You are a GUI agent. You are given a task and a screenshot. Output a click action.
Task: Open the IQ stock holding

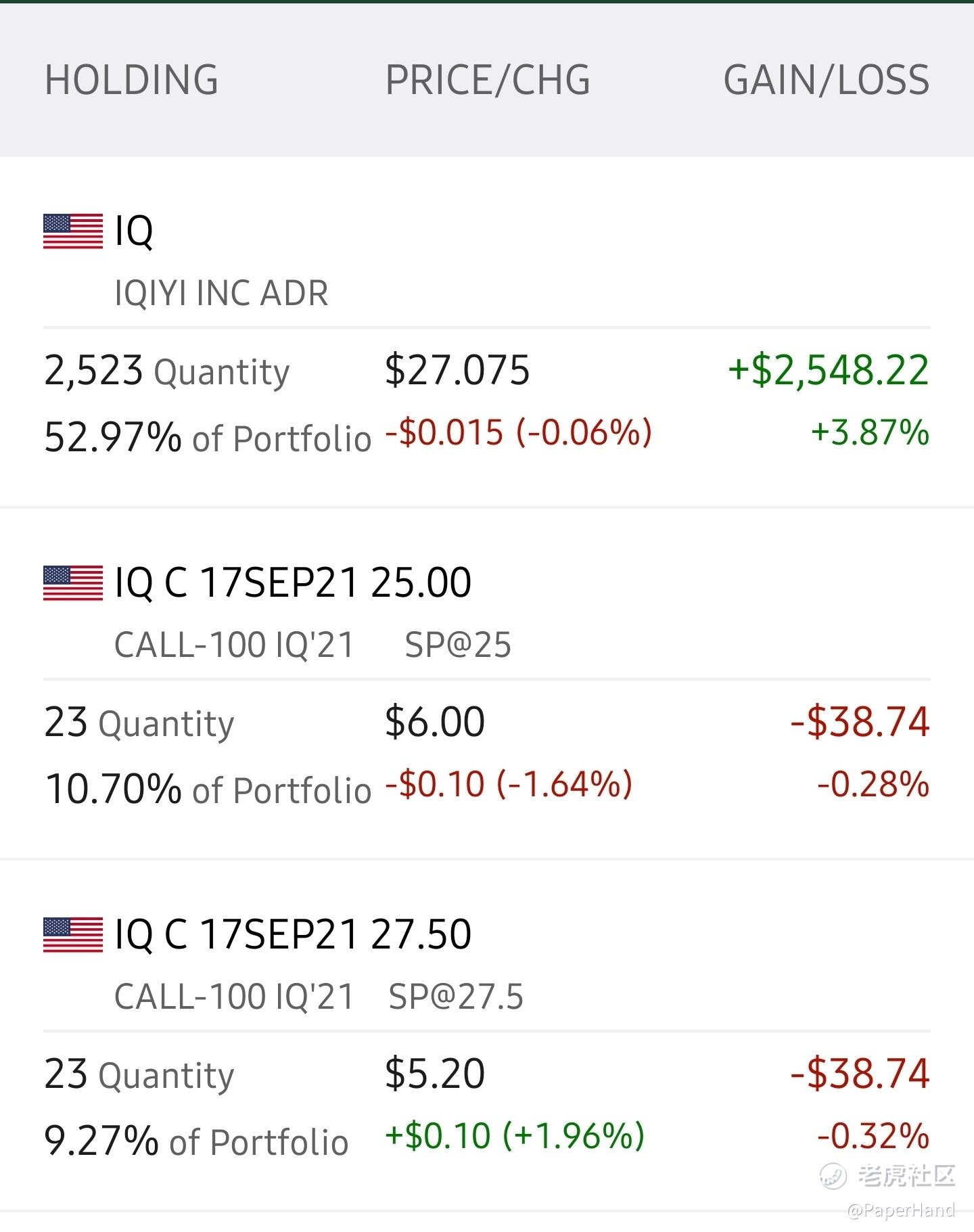click(x=134, y=231)
